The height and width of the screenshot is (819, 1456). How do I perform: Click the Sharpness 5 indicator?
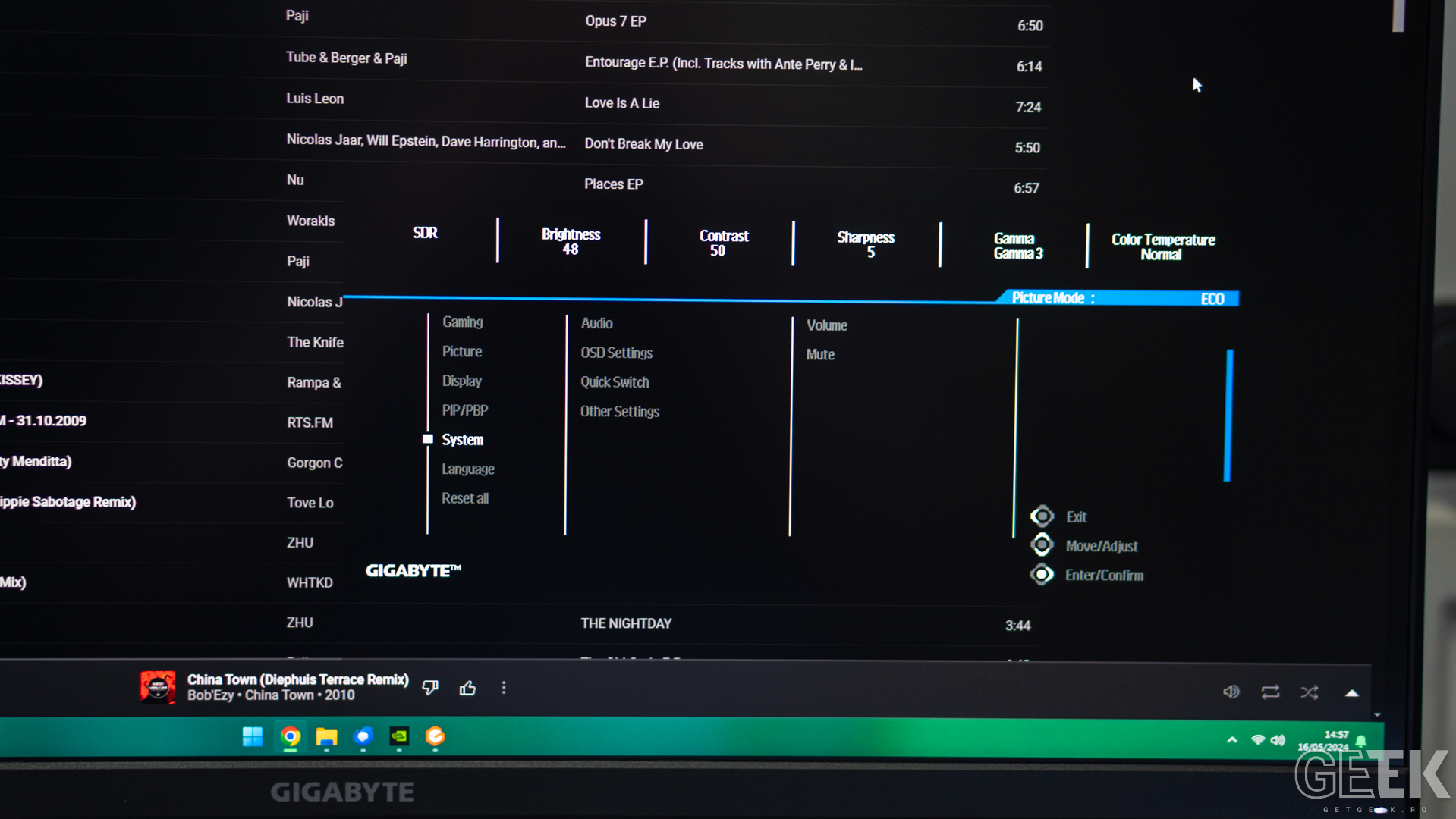click(x=866, y=245)
